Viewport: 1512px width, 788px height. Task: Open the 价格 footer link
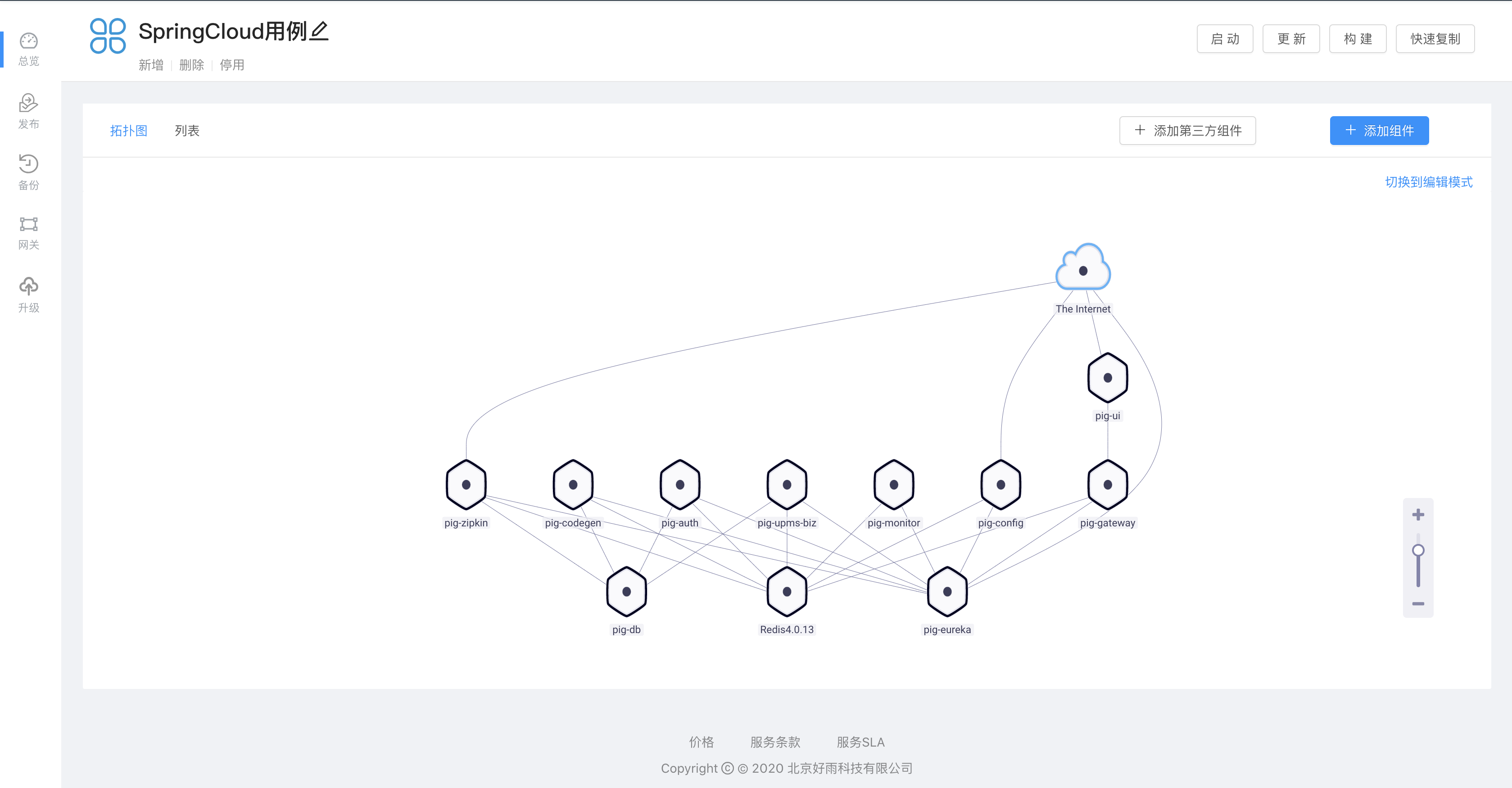tap(702, 742)
